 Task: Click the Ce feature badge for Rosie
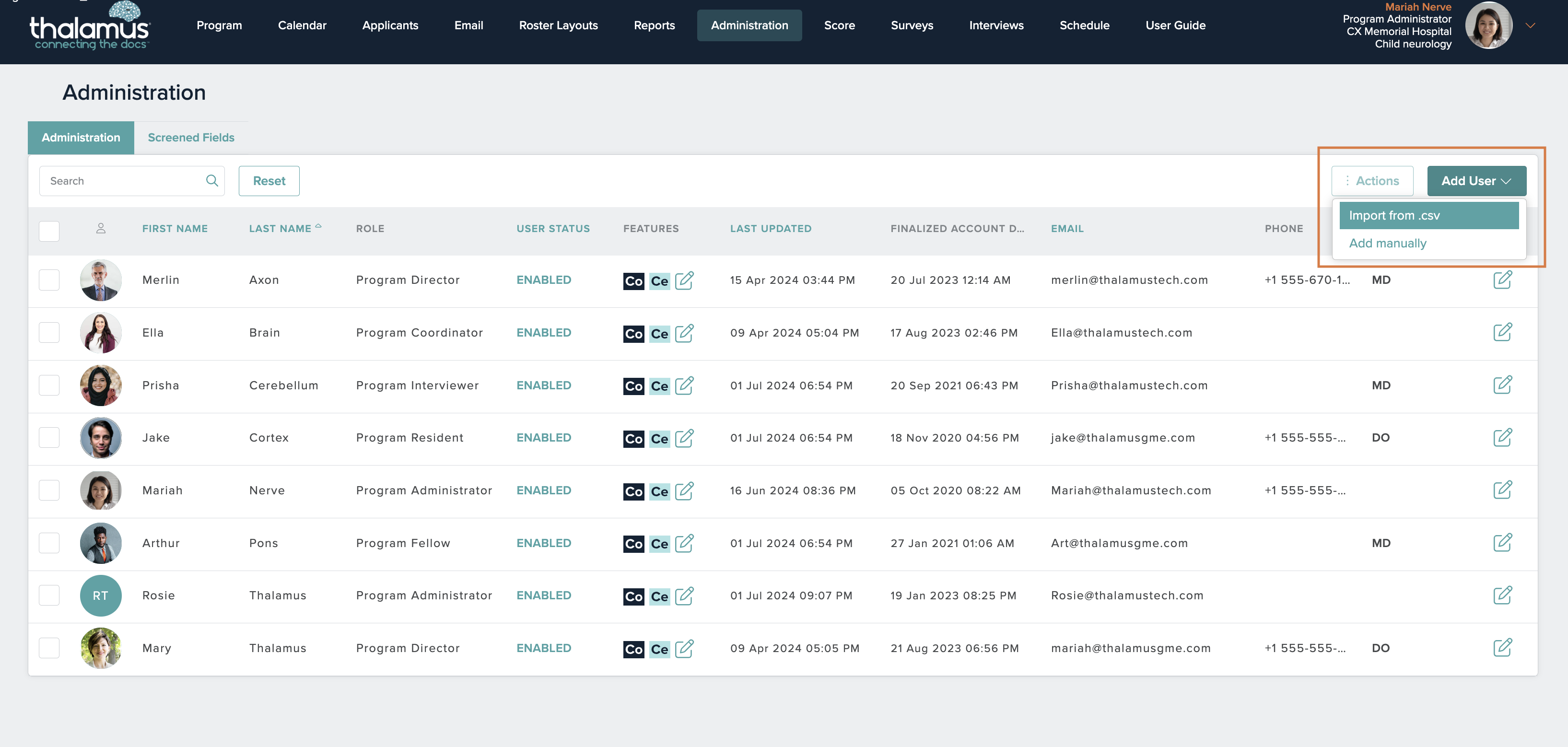click(659, 596)
